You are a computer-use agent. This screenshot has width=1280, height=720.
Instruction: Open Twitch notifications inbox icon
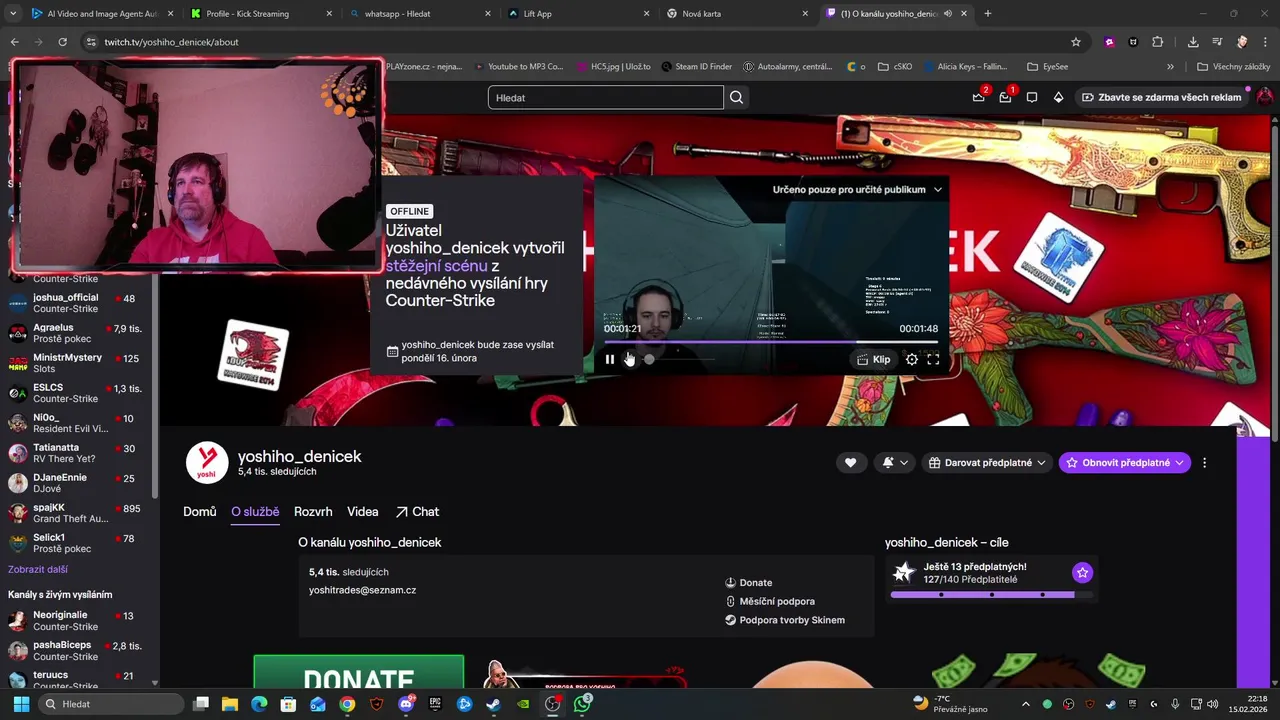(x=1005, y=97)
